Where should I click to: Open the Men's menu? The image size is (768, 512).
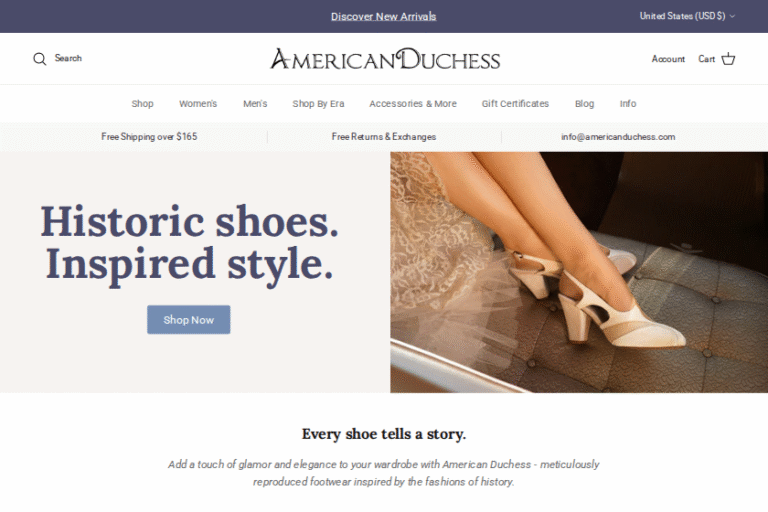(255, 104)
